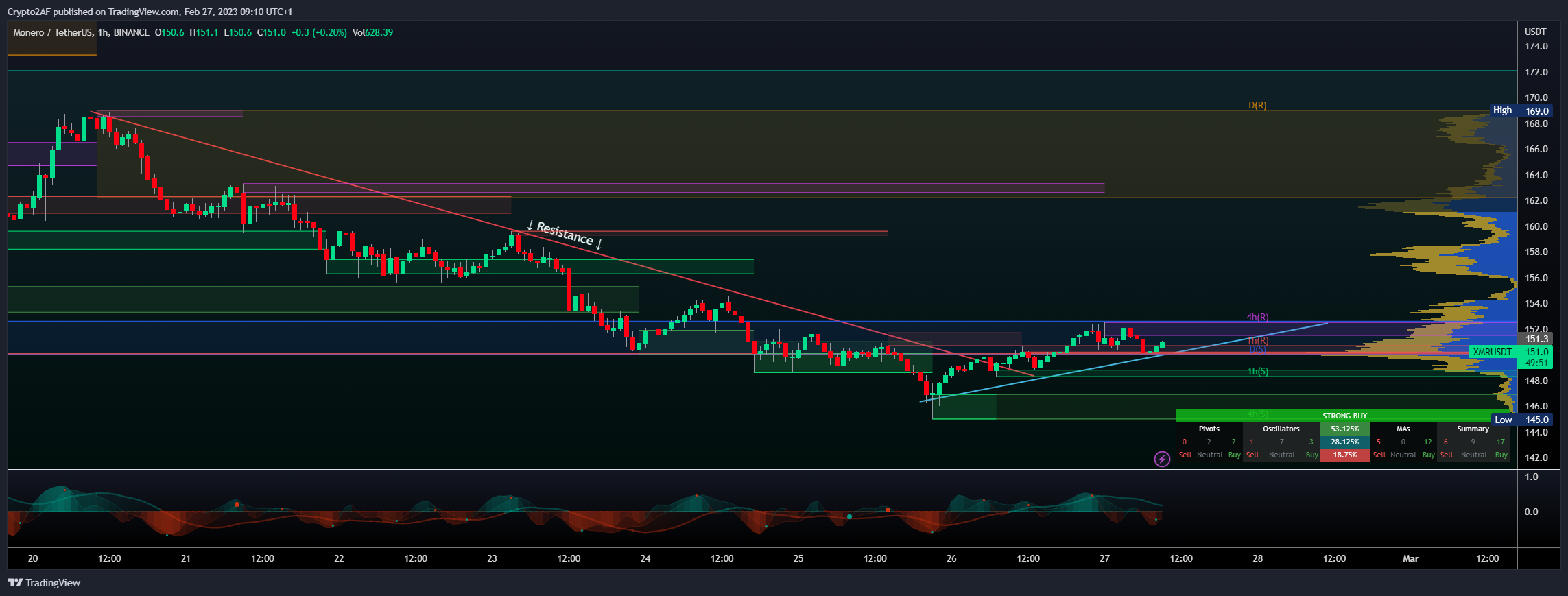Image resolution: width=1568 pixels, height=596 pixels.
Task: Click the date 28 on time axis
Action: (x=1257, y=558)
